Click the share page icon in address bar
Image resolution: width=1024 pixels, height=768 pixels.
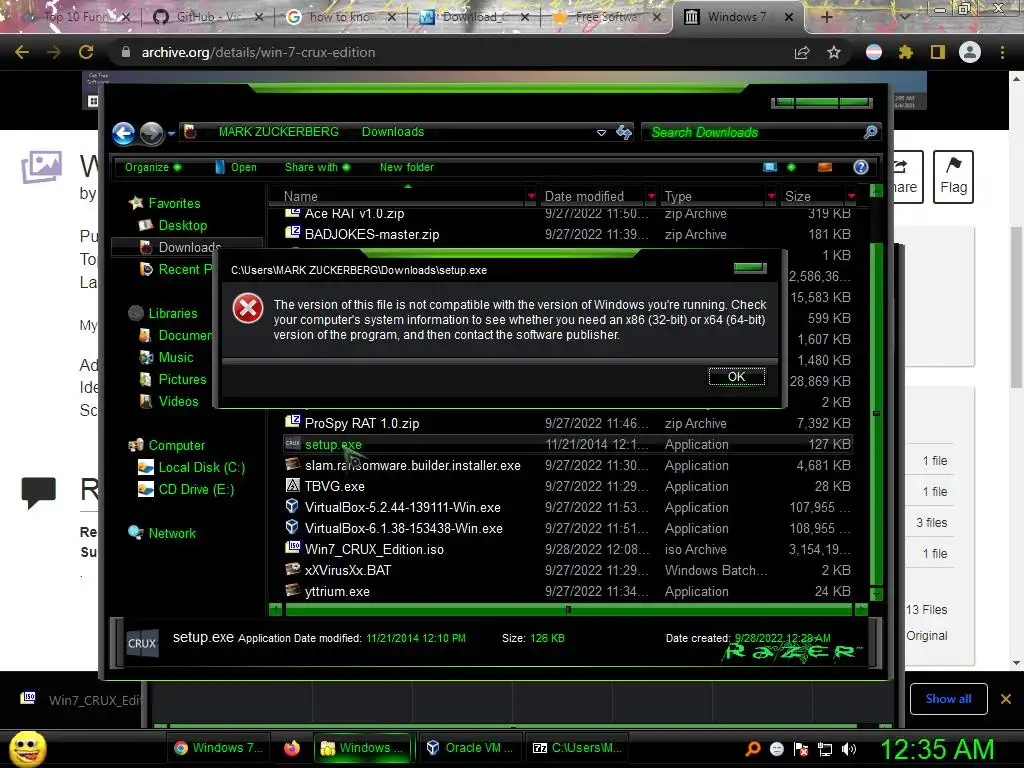802,52
